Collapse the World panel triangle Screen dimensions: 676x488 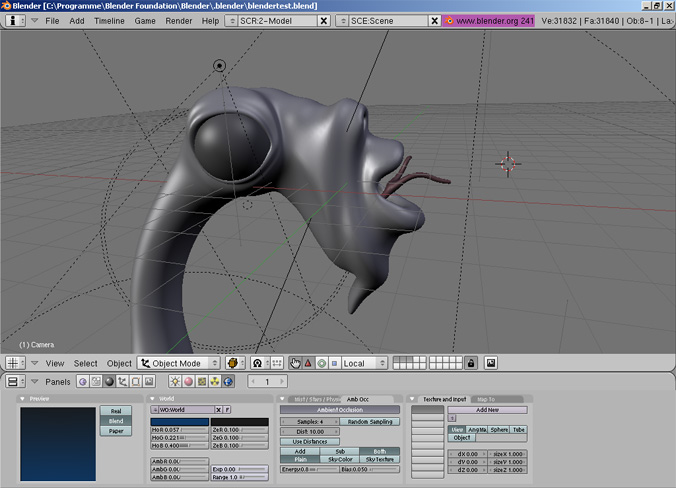coord(152,399)
